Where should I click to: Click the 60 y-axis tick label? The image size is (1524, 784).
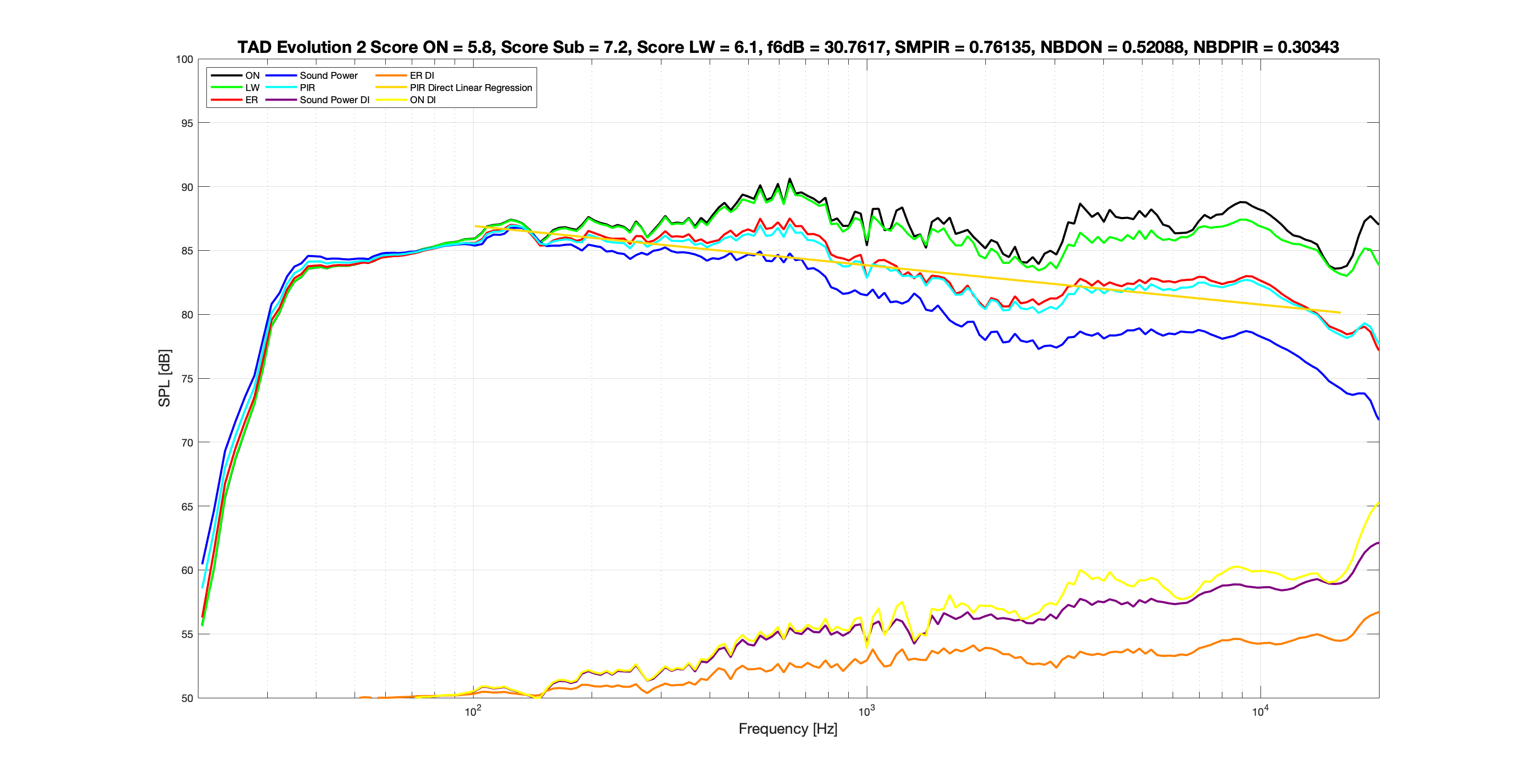click(x=187, y=570)
